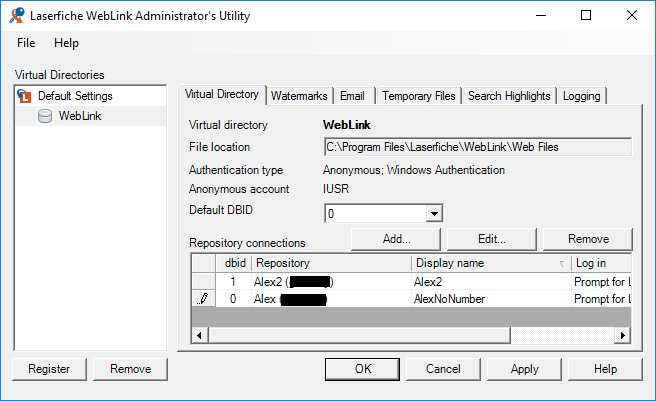This screenshot has width=656, height=401.
Task: Click the Log in cell for AlexNoNumber row
Action: pyautogui.click(x=601, y=299)
